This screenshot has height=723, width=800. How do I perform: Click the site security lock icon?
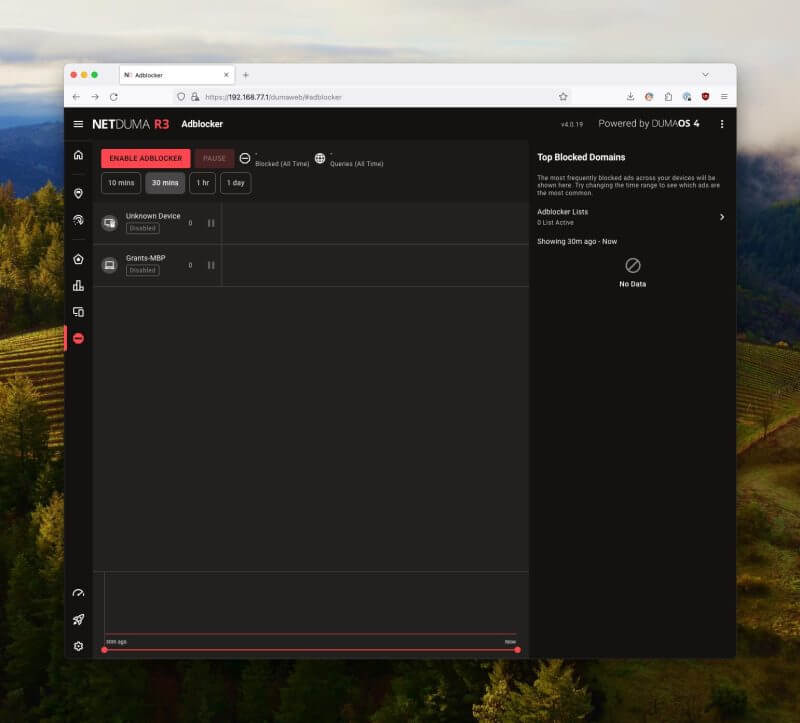tap(195, 97)
